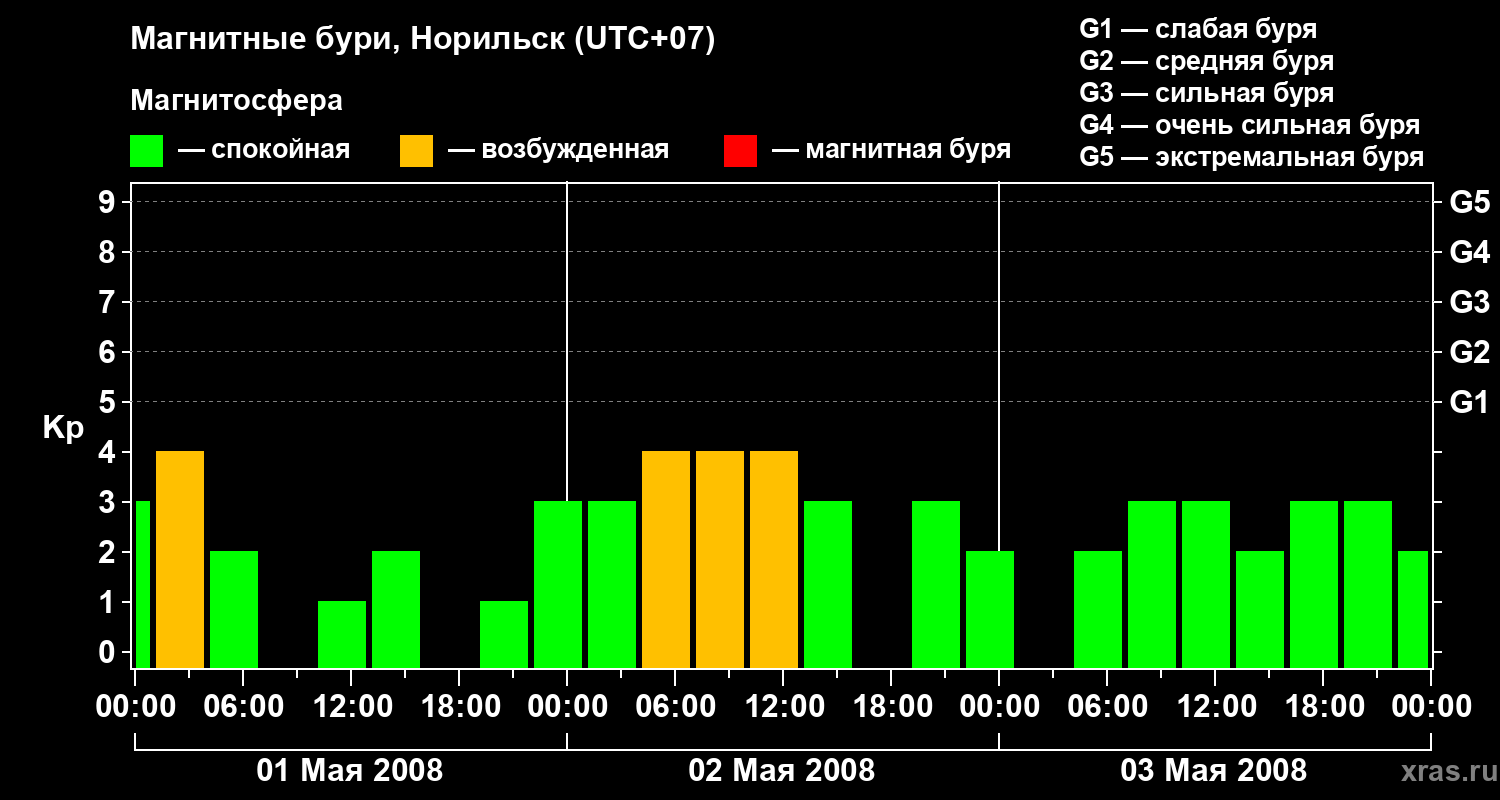Select the orange bar at 12:00 on 02 May
This screenshot has height=800, width=1500.
click(774, 559)
